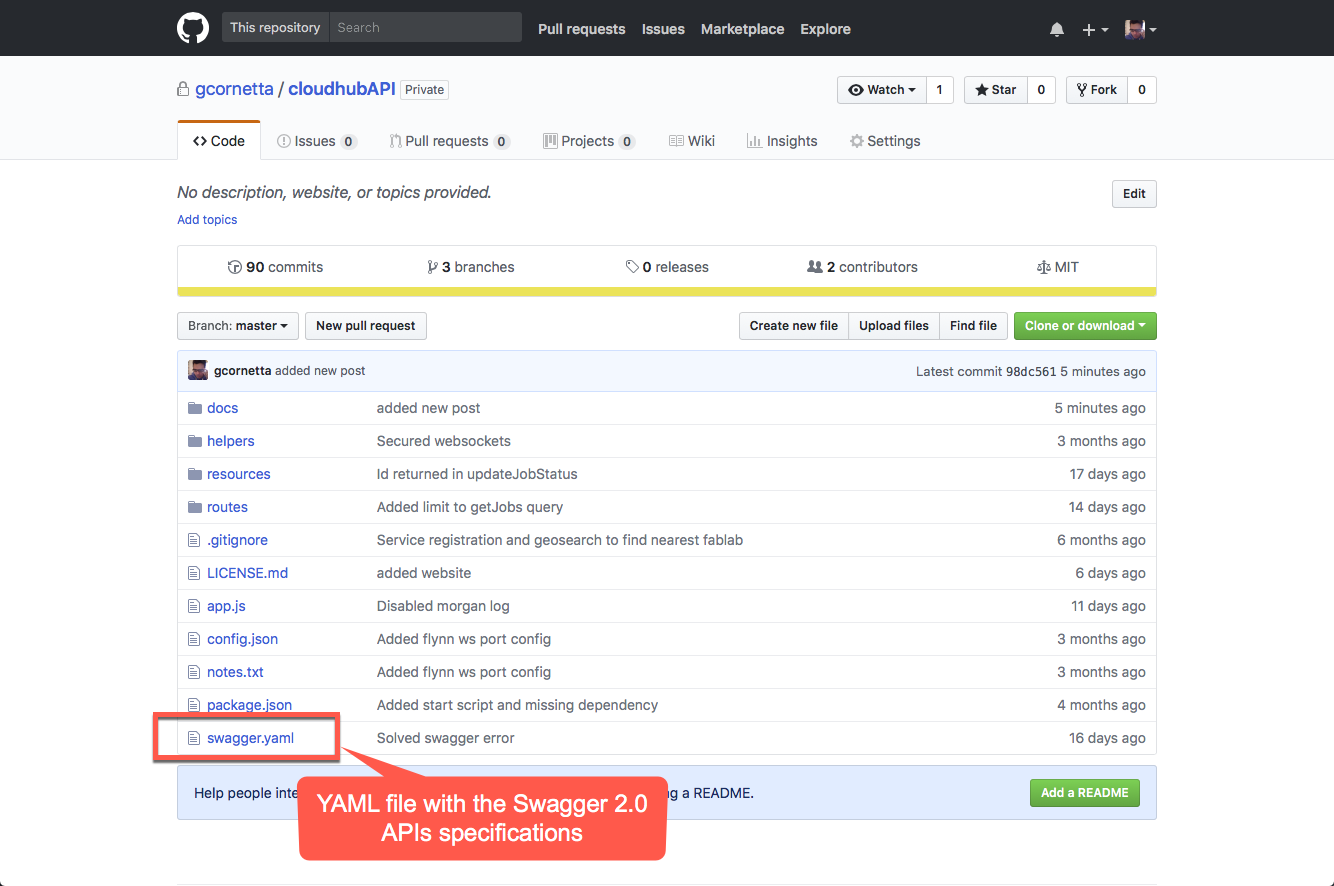This screenshot has width=1334, height=886.
Task: View the 2 contributors
Action: pos(862,267)
